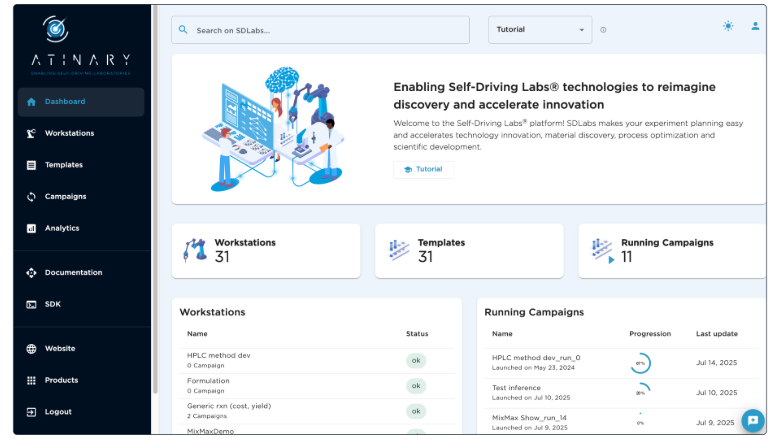Open SDK link in the sidebar
The width and height of the screenshot is (780, 439).
(81, 305)
